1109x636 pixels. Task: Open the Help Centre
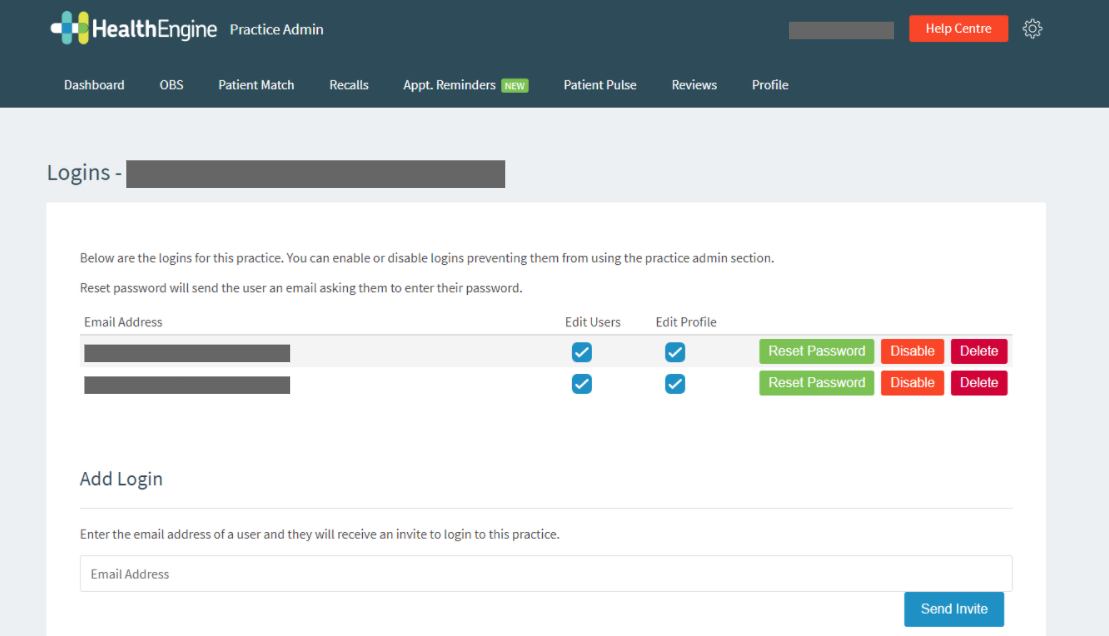pyautogui.click(x=958, y=28)
